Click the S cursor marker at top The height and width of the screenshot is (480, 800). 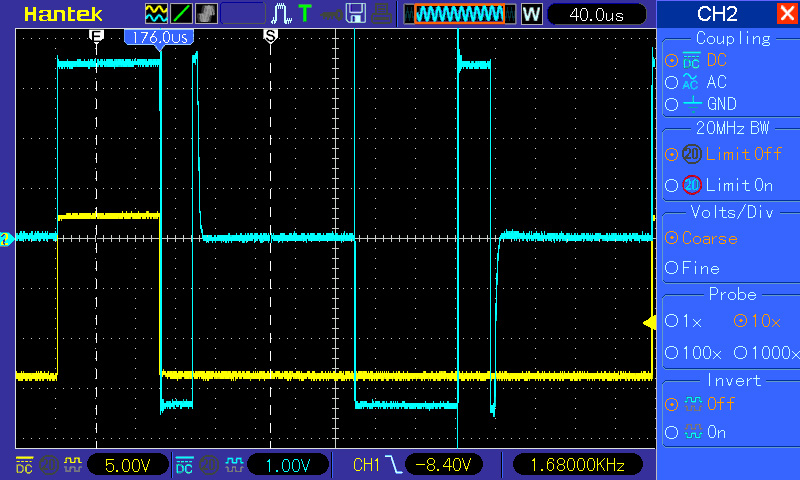pos(270,36)
